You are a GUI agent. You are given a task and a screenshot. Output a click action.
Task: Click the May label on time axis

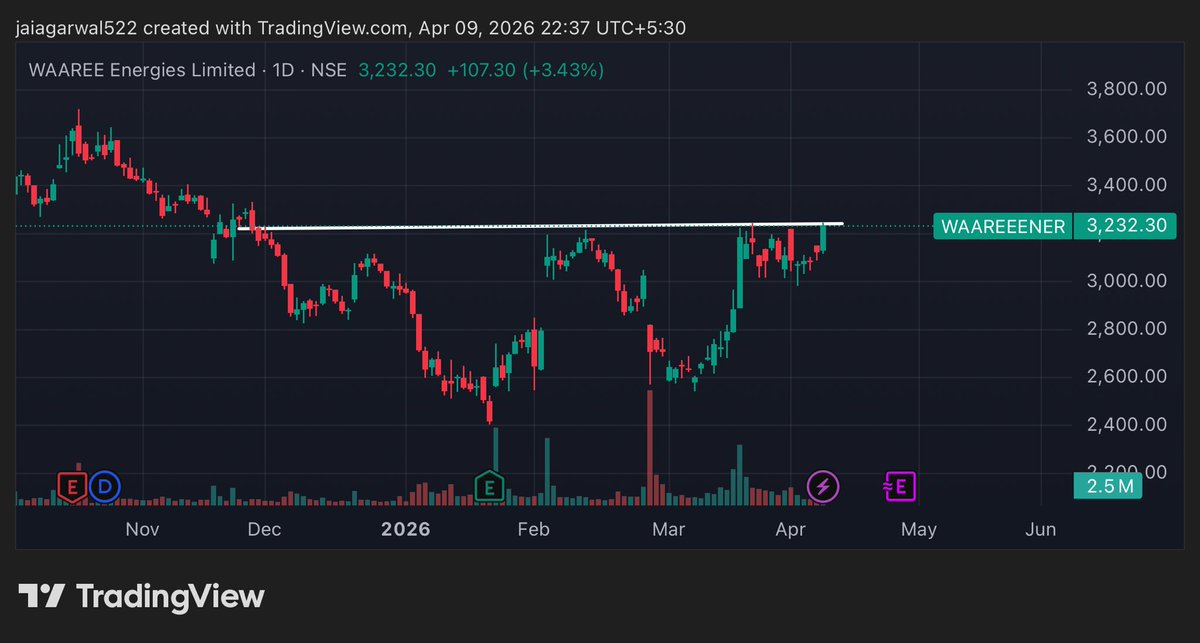pos(918,529)
